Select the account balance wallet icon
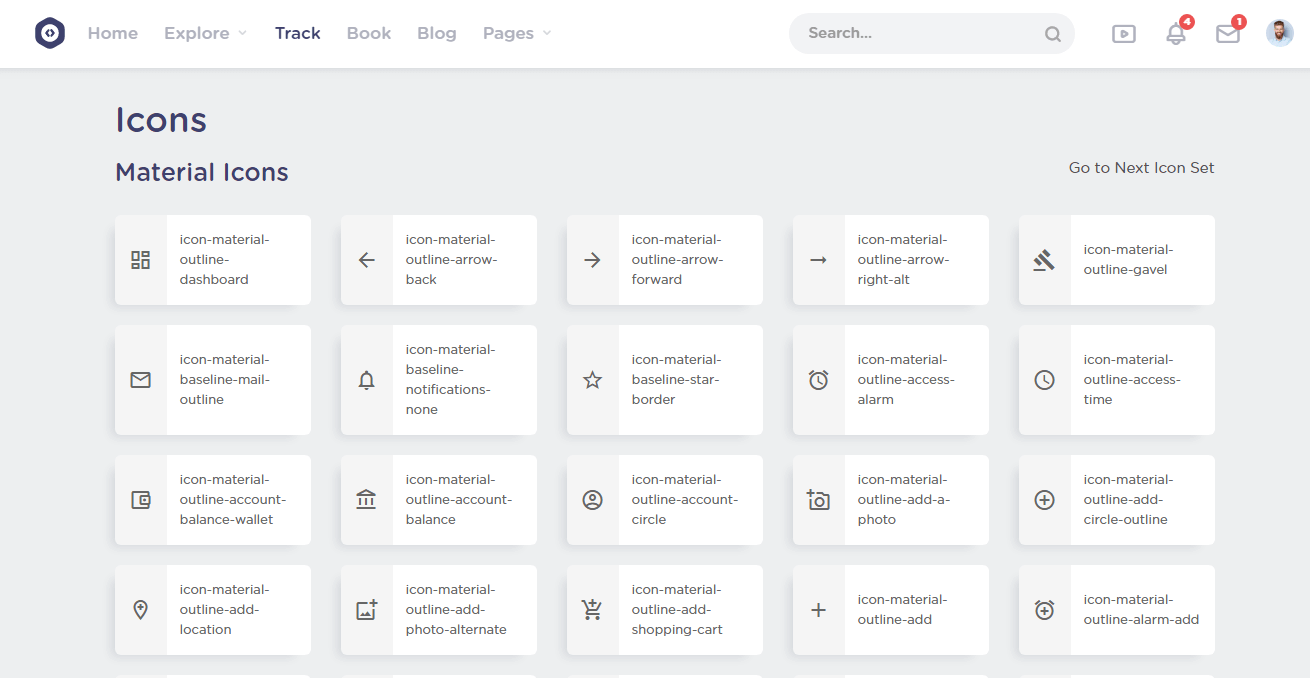1310x678 pixels. 141,500
